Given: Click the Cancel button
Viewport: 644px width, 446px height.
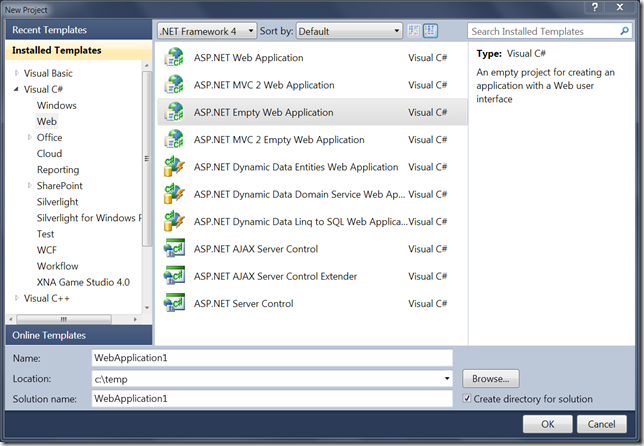Looking at the screenshot, I should click(602, 424).
